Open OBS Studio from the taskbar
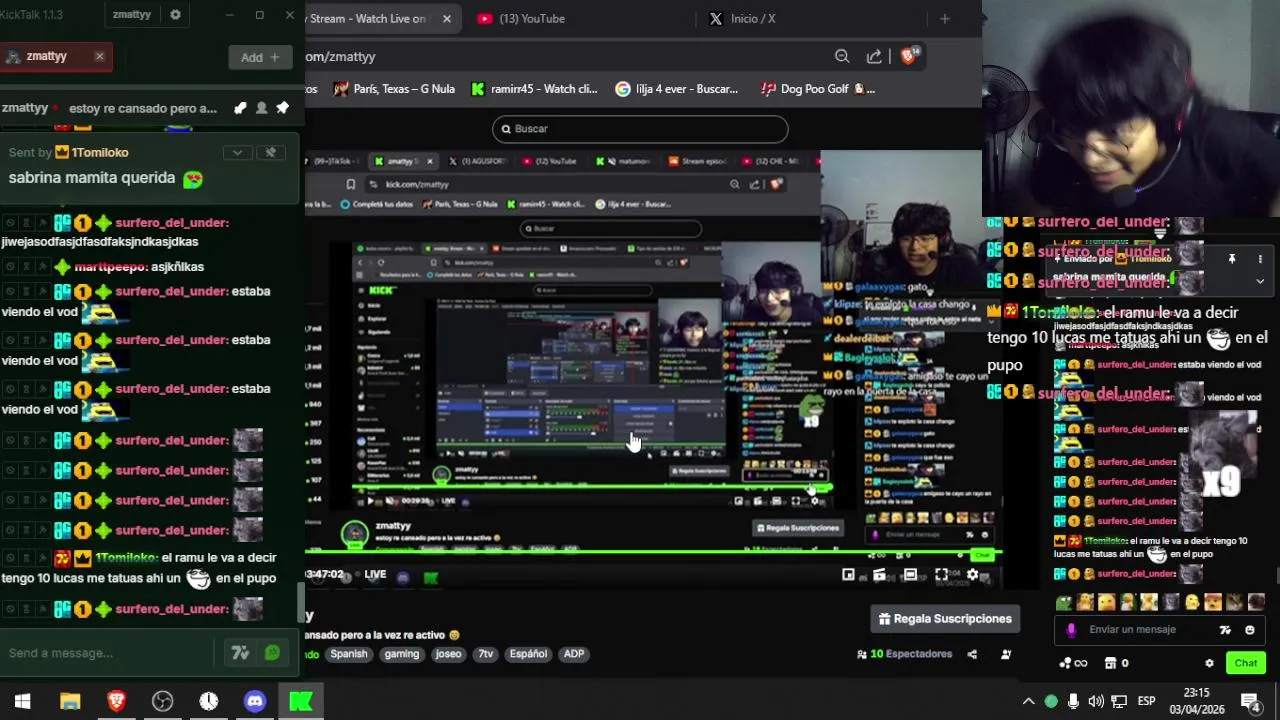This screenshot has height=720, width=1280. click(x=162, y=701)
